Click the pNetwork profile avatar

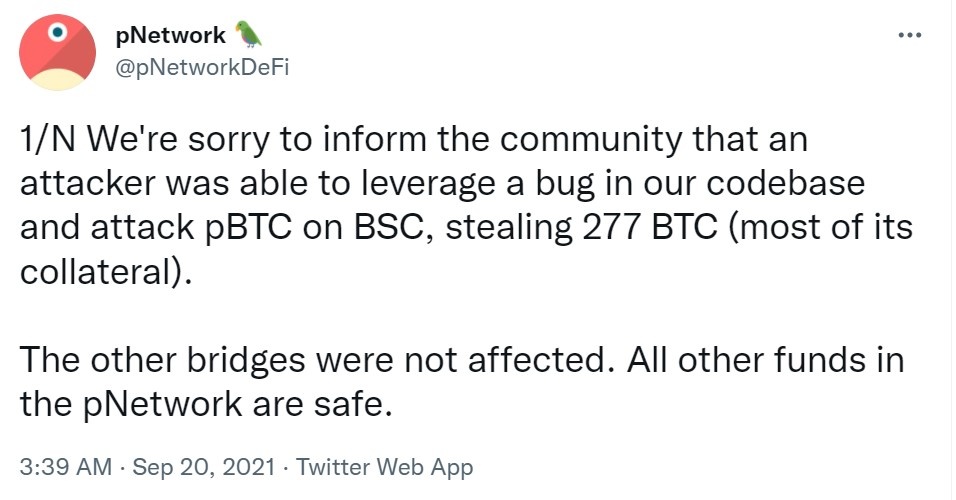[57, 53]
